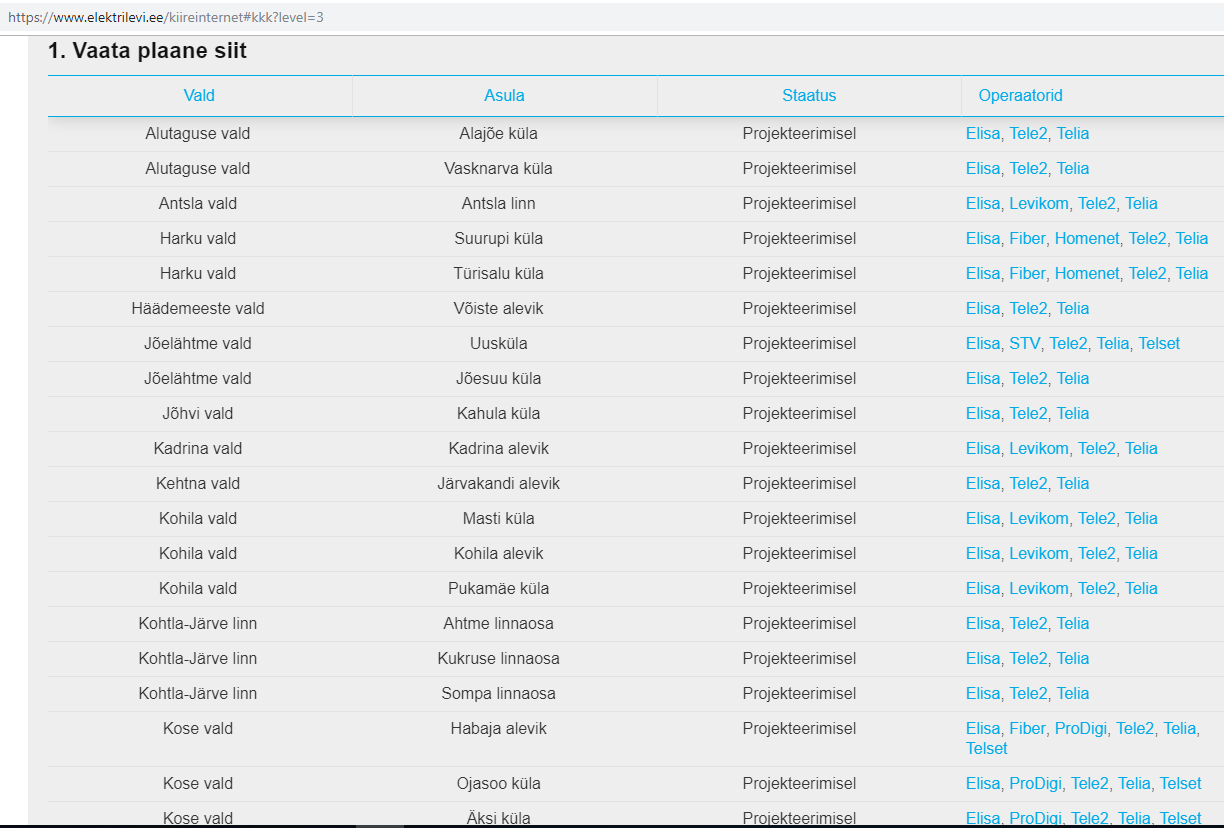
Task: Open Tele2 link in Ahtme linnaosa row
Action: 1028,624
